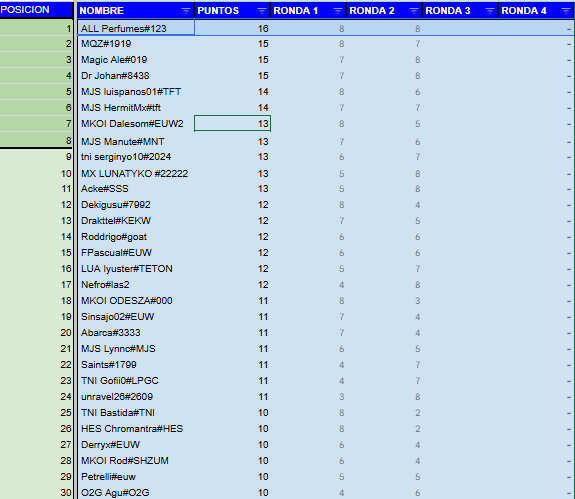This screenshot has height=499, width=575.
Task: Select the name cell MJS HermitMx#tft
Action: pos(136,108)
